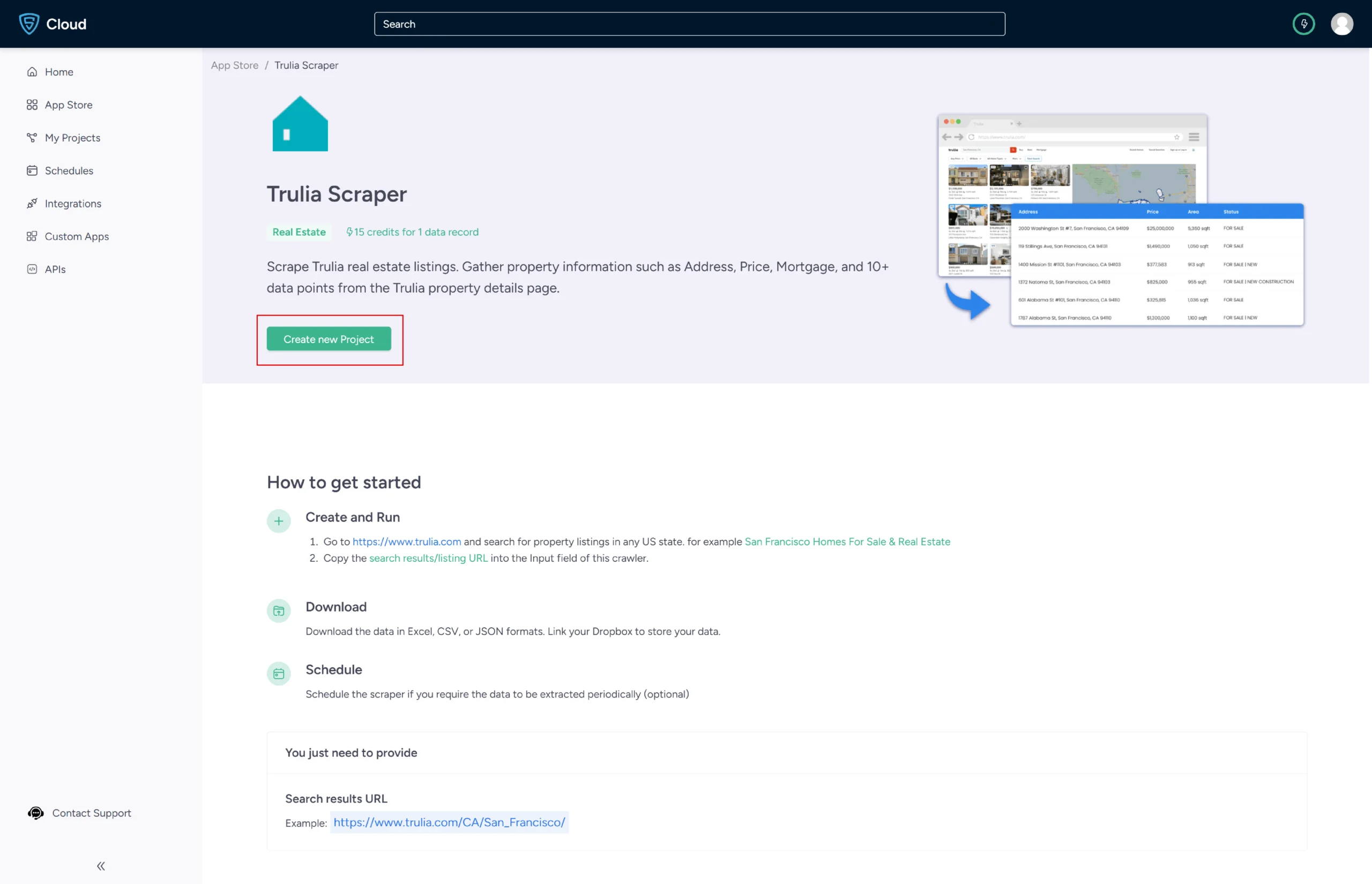Click the Trulia house app icon
The width and height of the screenshot is (1372, 884).
pyautogui.click(x=300, y=123)
